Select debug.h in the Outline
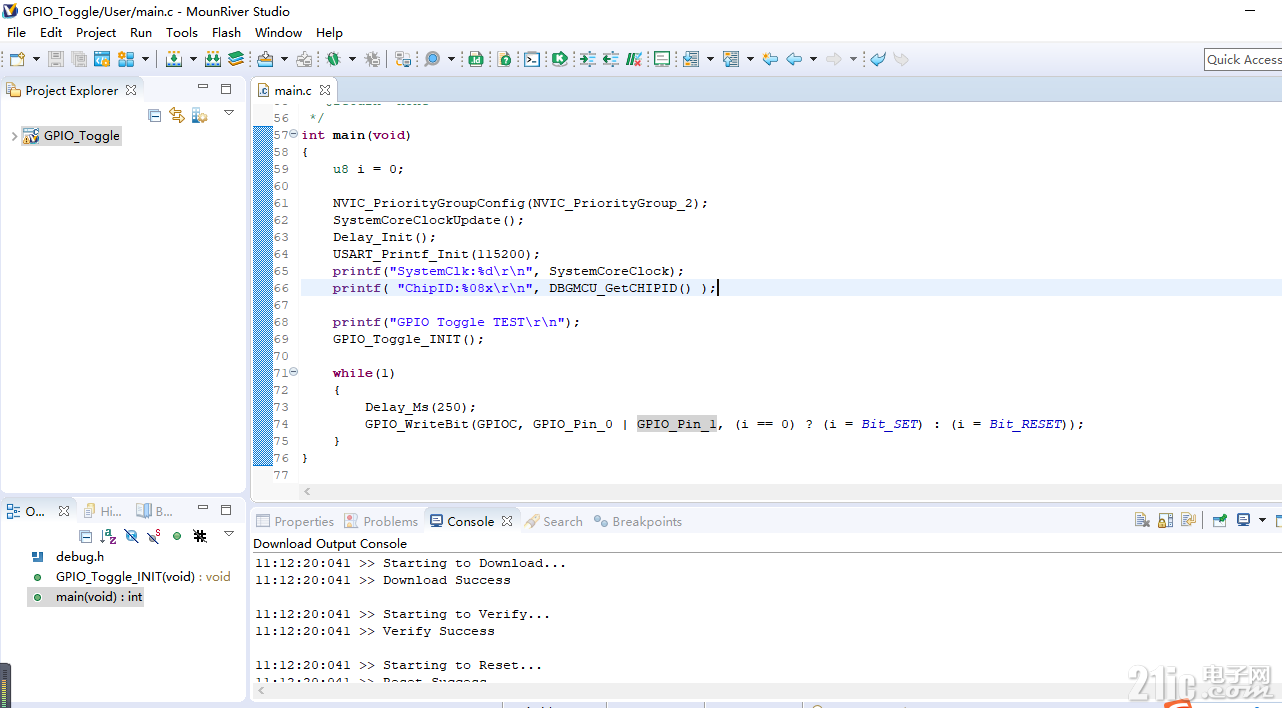1282x708 pixels. point(80,556)
